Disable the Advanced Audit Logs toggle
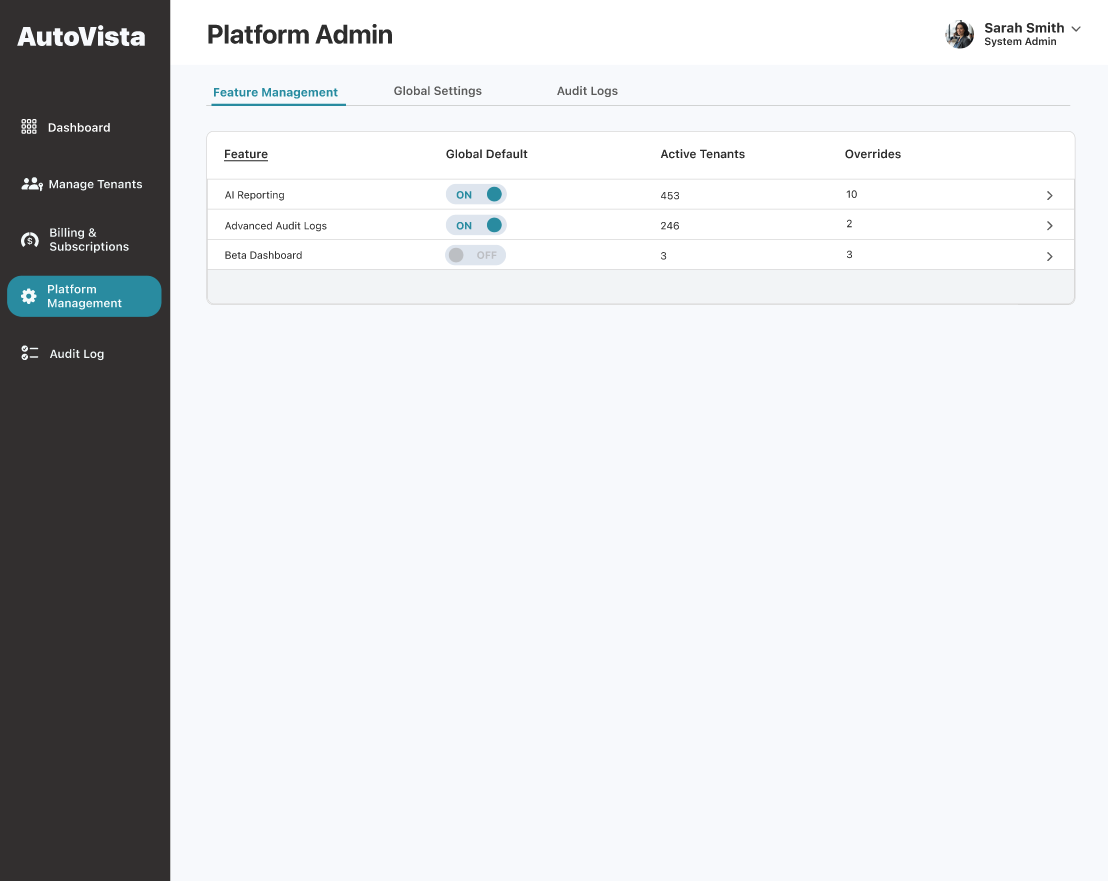 pyautogui.click(x=476, y=225)
